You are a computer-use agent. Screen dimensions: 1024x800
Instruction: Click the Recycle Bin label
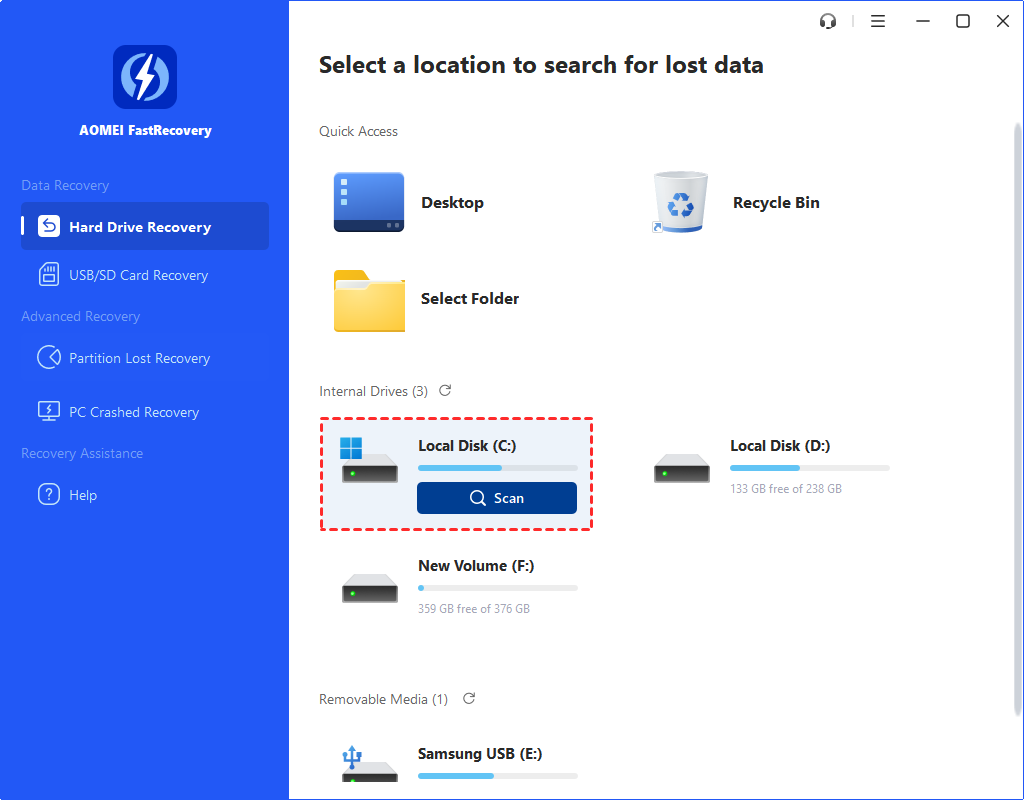point(776,202)
